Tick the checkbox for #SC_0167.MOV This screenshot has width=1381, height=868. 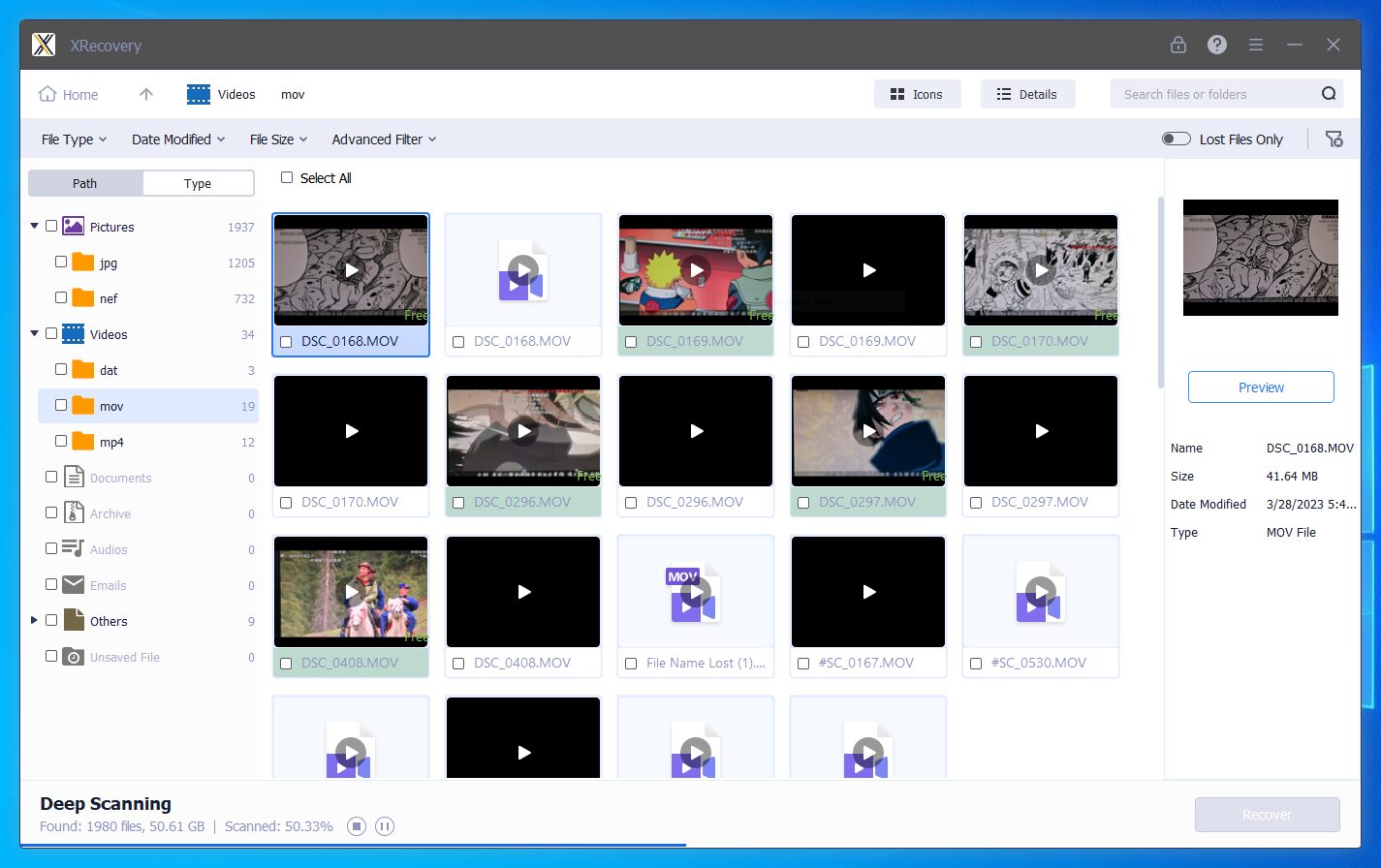pyautogui.click(x=803, y=664)
